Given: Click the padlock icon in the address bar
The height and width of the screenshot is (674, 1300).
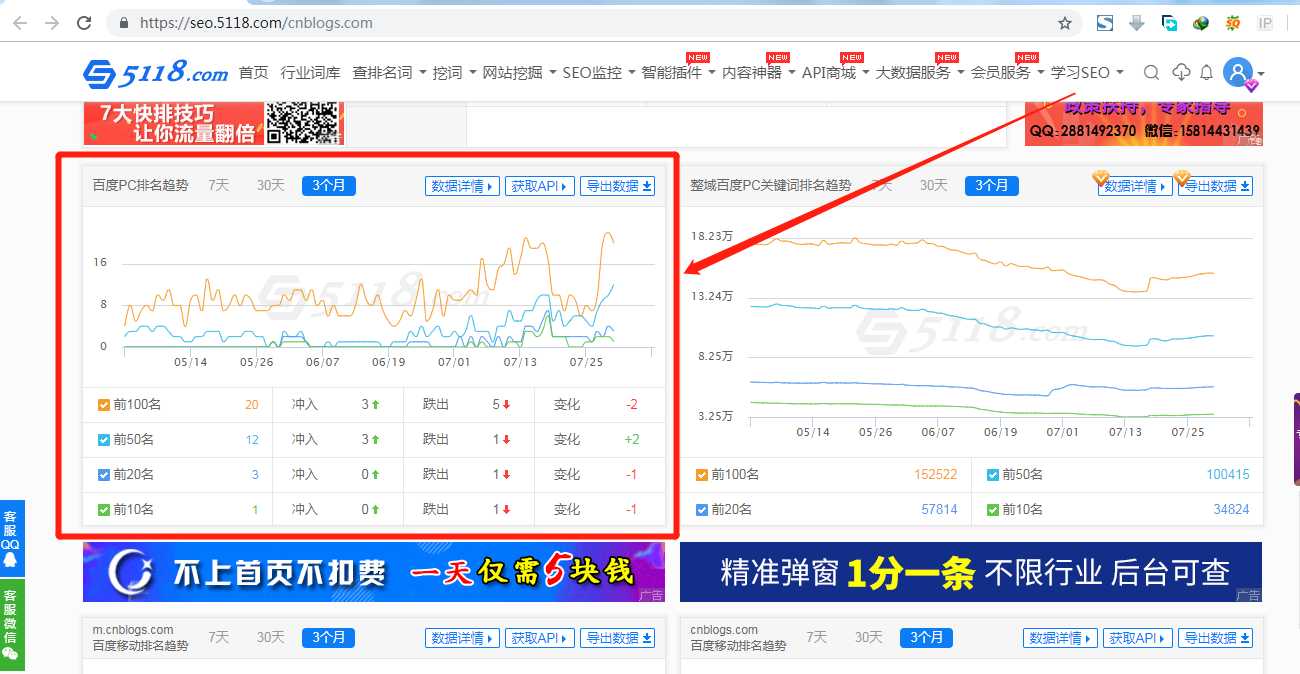Looking at the screenshot, I should [123, 23].
